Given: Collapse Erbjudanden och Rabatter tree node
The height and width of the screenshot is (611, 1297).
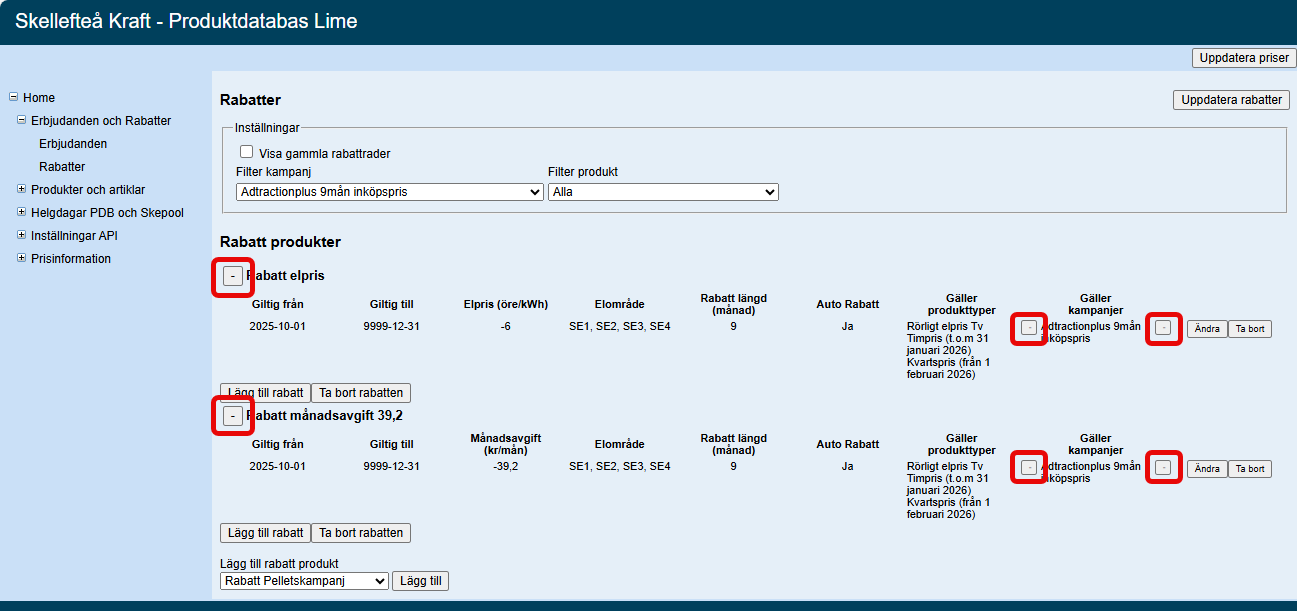Looking at the screenshot, I should [22, 121].
